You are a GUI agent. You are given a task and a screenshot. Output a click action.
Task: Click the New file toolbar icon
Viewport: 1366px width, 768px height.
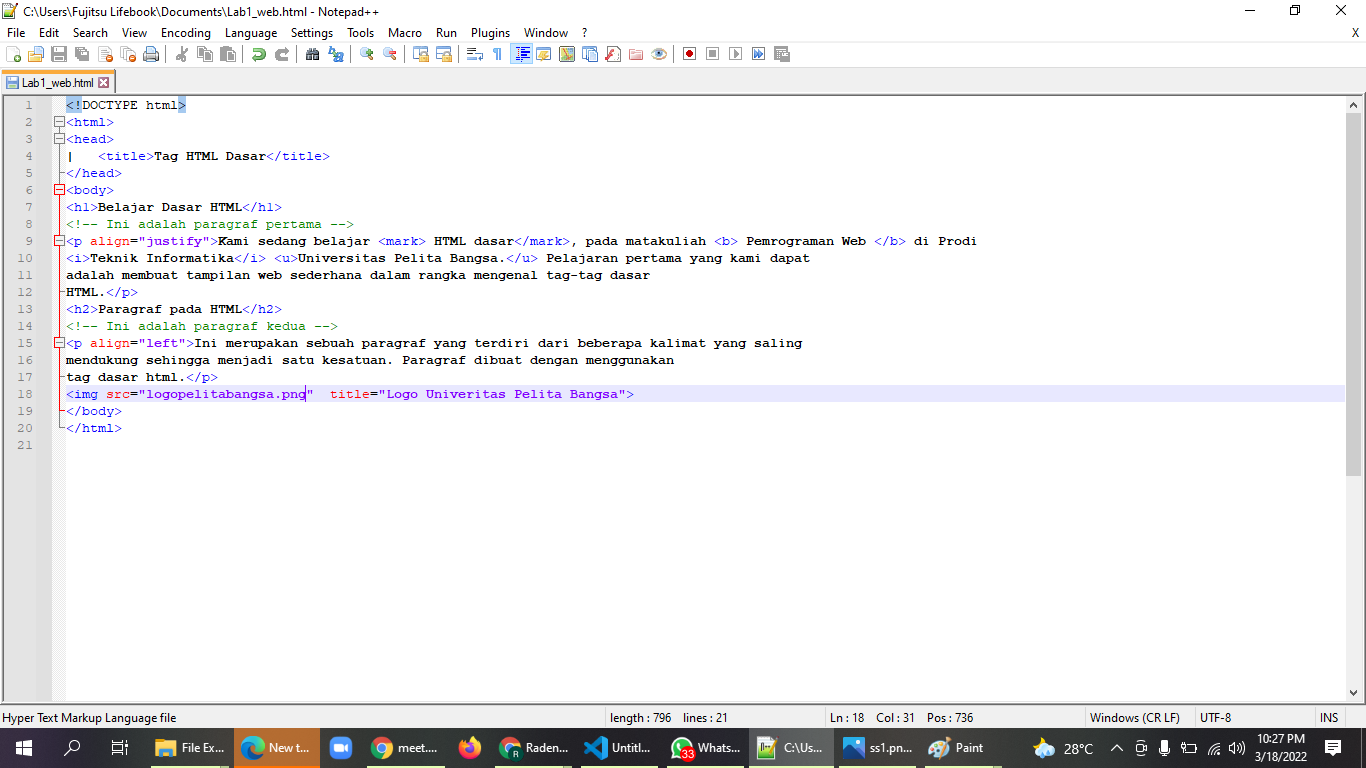click(x=13, y=54)
